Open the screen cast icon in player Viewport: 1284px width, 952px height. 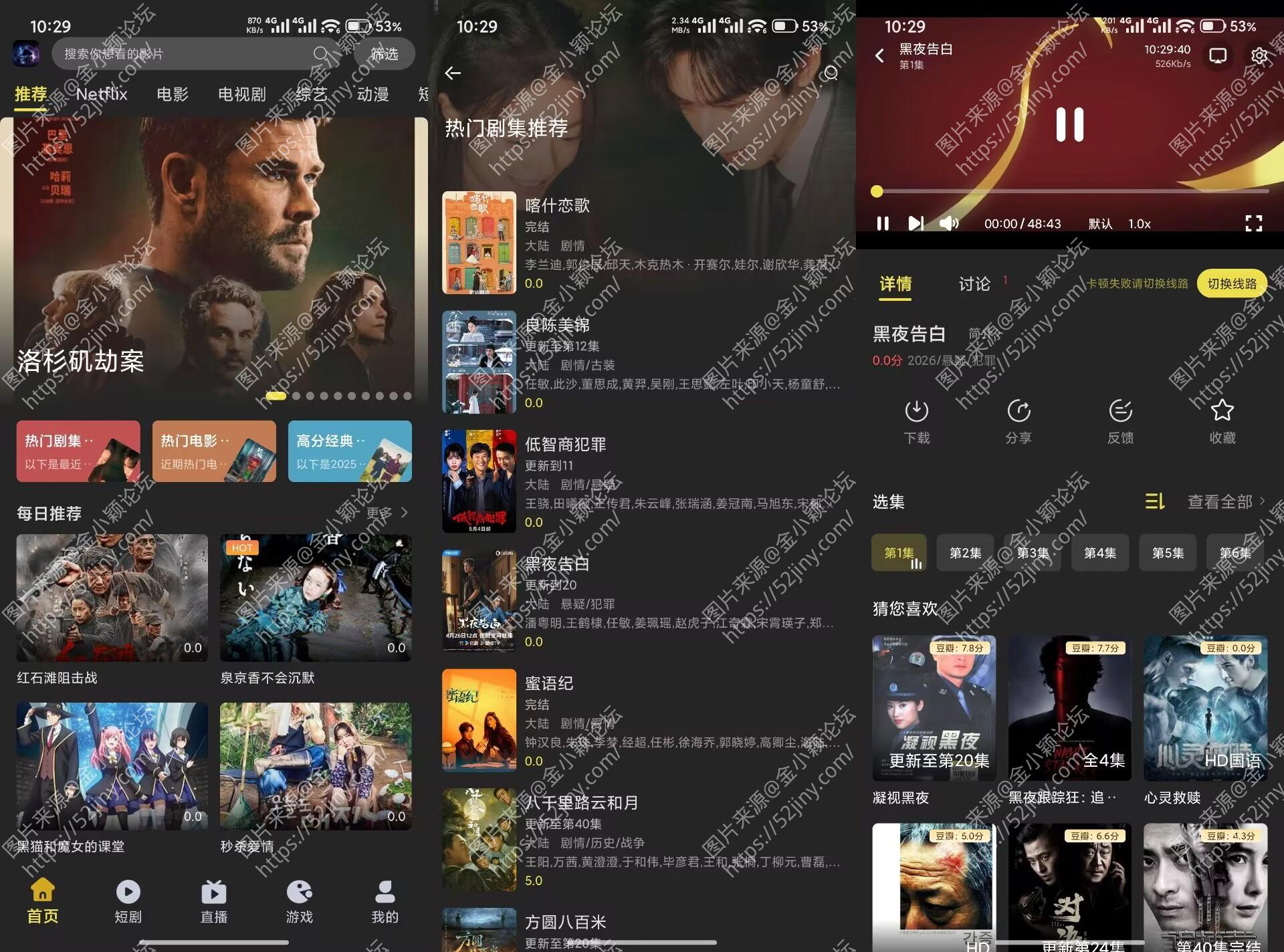click(x=1218, y=55)
